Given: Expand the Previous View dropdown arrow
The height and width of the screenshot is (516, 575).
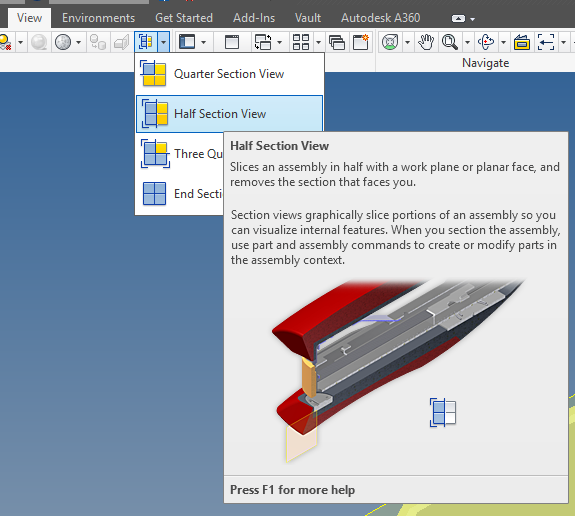Looking at the screenshot, I should [564, 42].
